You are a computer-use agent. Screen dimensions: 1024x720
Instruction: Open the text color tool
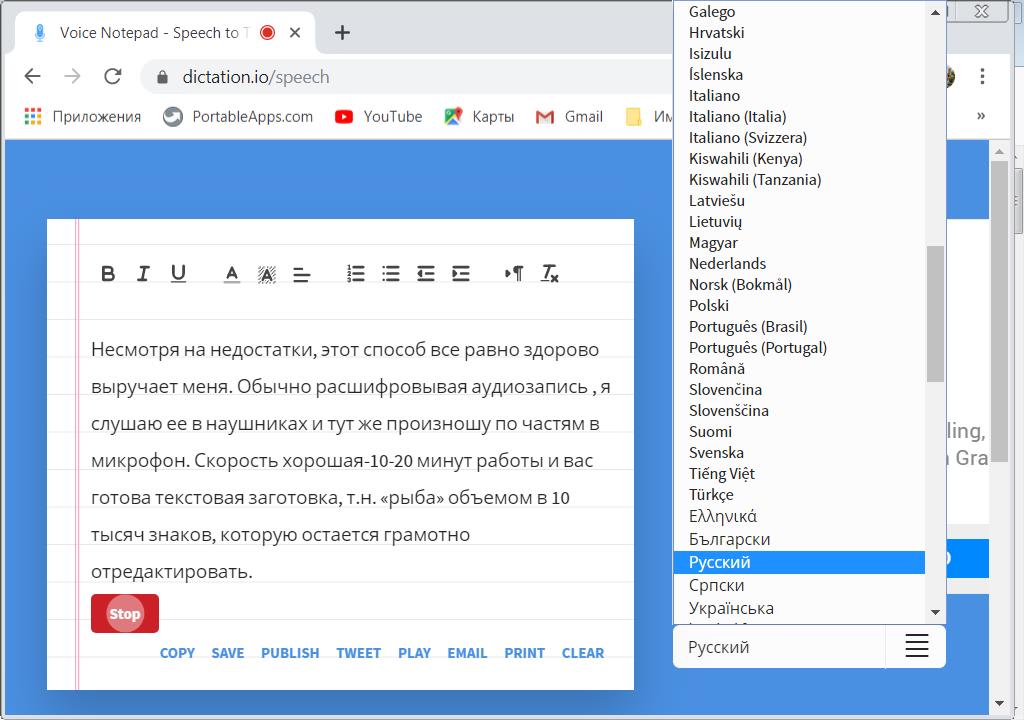click(231, 273)
